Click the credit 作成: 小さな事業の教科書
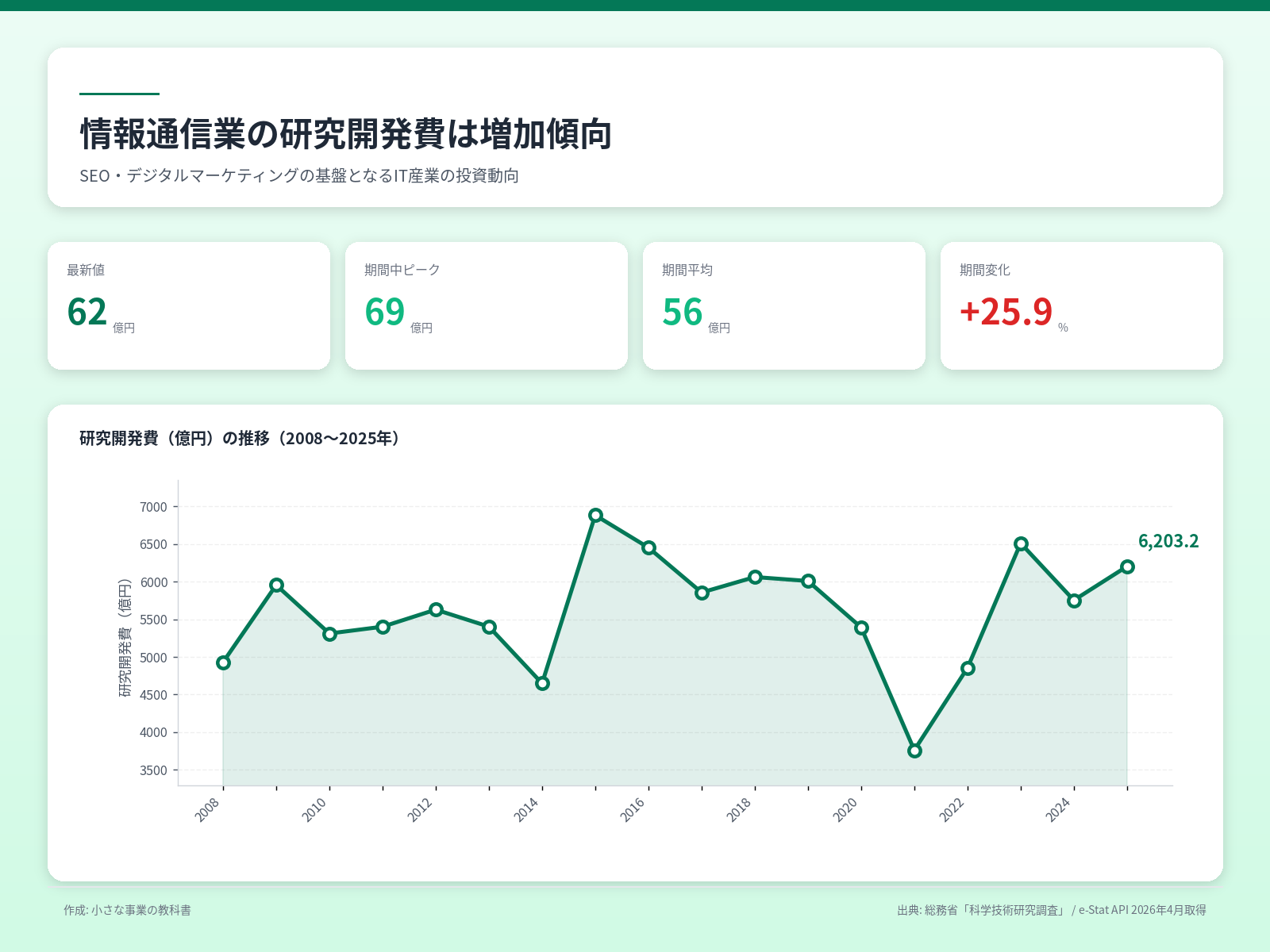This screenshot has height=952, width=1270. click(x=127, y=910)
